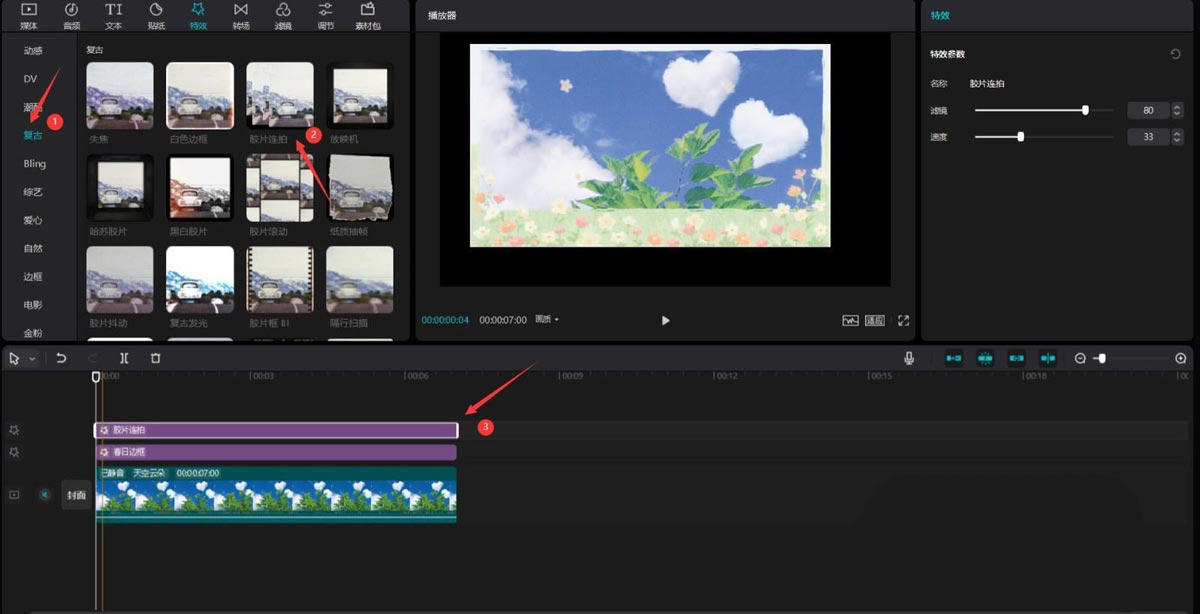Viewport: 1200px width, 614px height.
Task: Select the Bling effects category
Action: (x=35, y=163)
